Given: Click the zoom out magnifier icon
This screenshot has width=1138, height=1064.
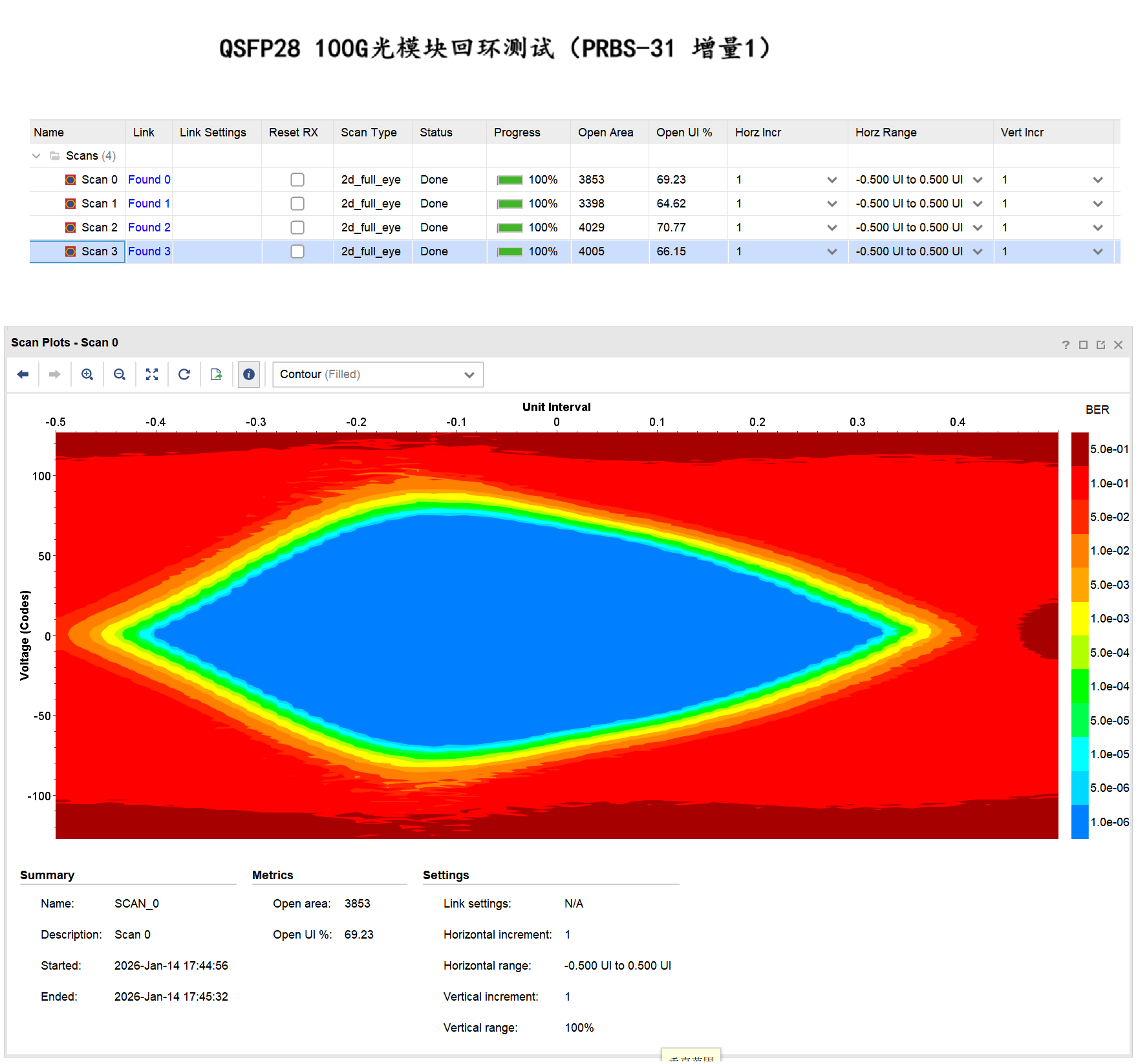Looking at the screenshot, I should tap(120, 374).
